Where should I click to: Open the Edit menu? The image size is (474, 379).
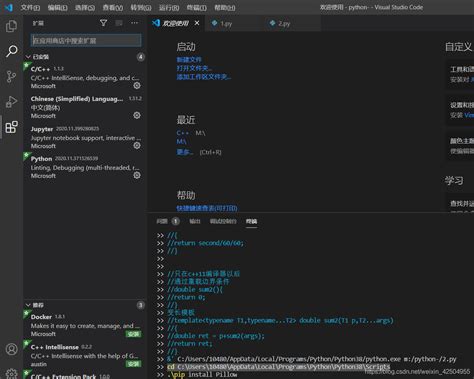pyautogui.click(x=57, y=7)
